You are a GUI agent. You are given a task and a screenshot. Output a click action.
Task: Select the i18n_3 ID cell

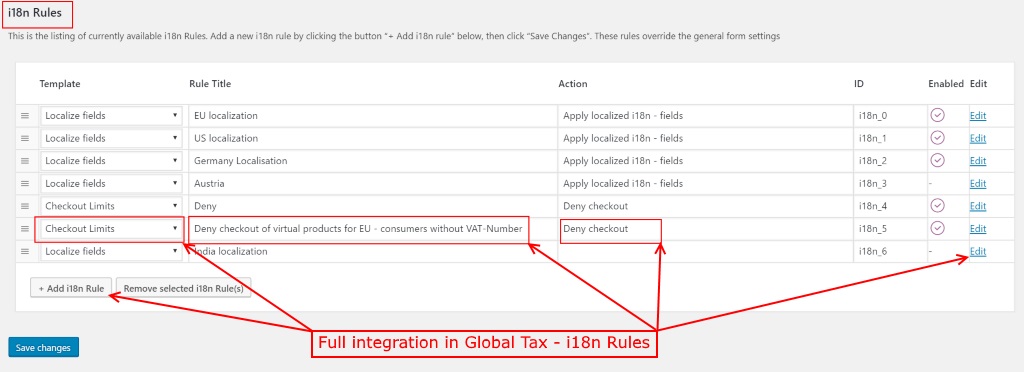[889, 183]
